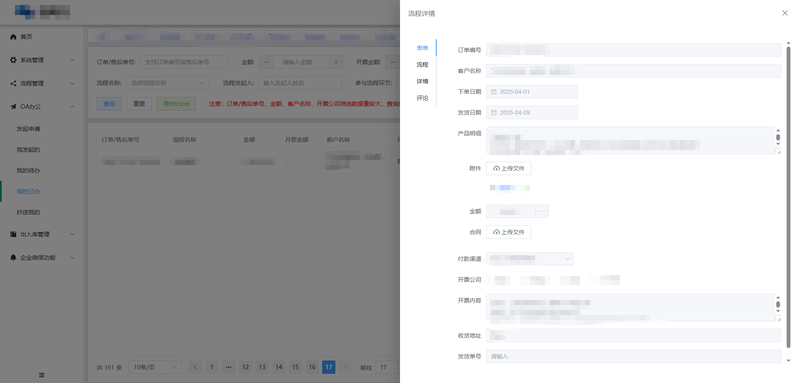Click the 发货单号 input field
800x383 pixels.
[633, 356]
